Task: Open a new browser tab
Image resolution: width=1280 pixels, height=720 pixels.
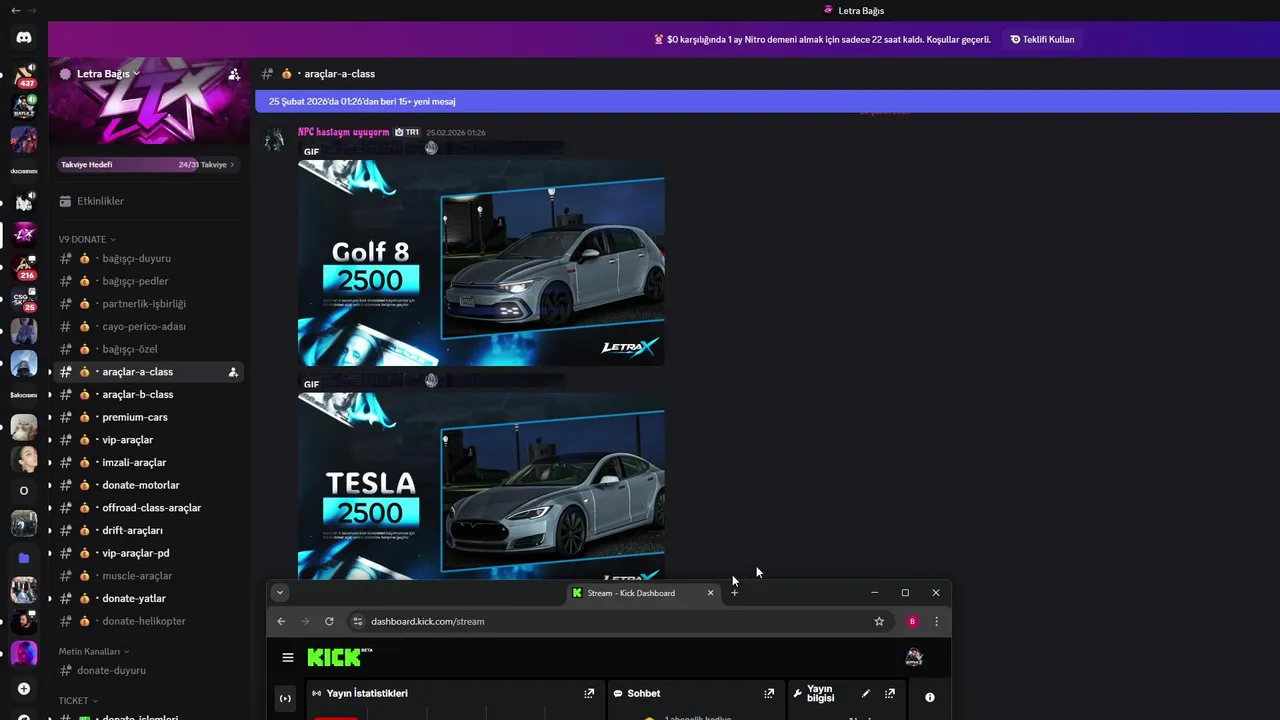Action: pos(734,593)
